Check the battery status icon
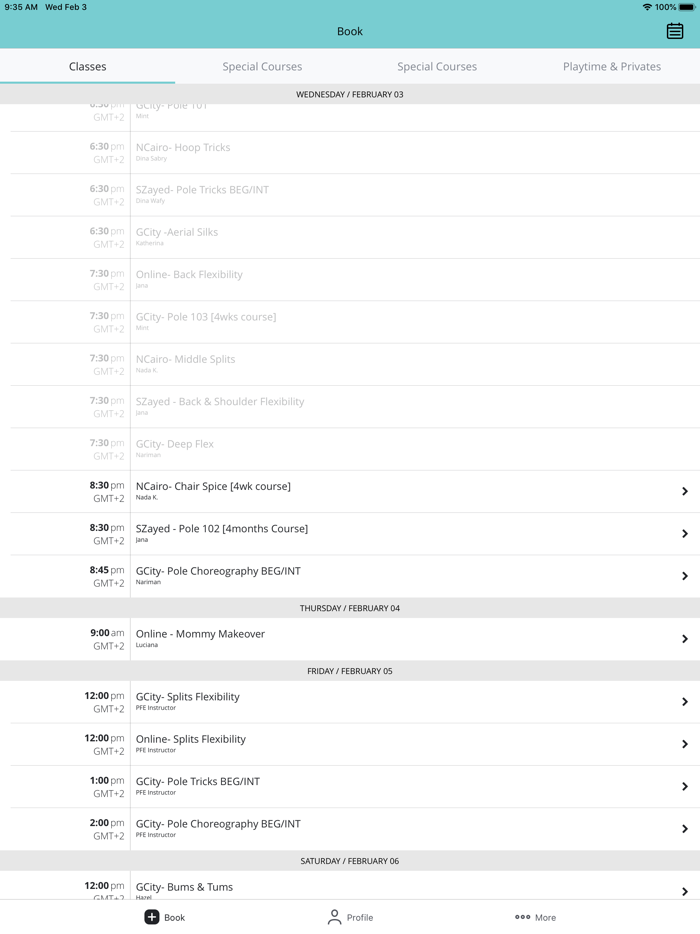 click(x=686, y=7)
